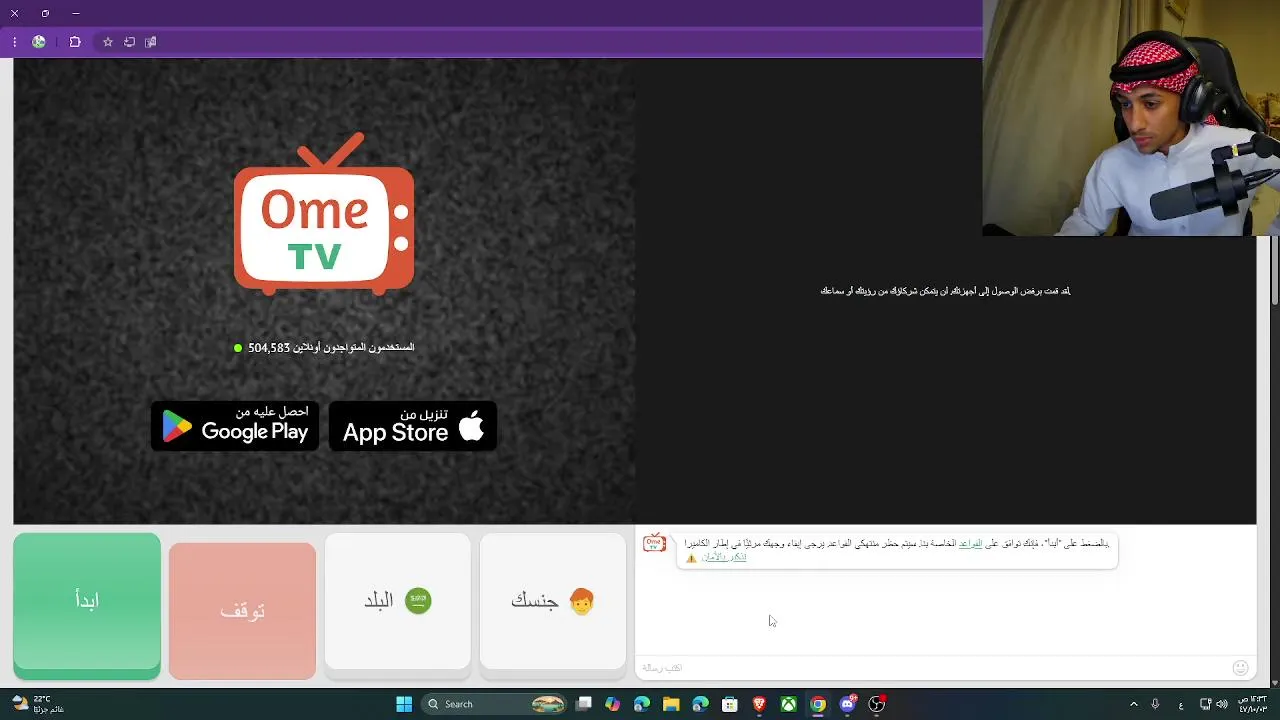This screenshot has height=720, width=1280.
Task: Open Discord from the taskbar
Action: [848, 704]
